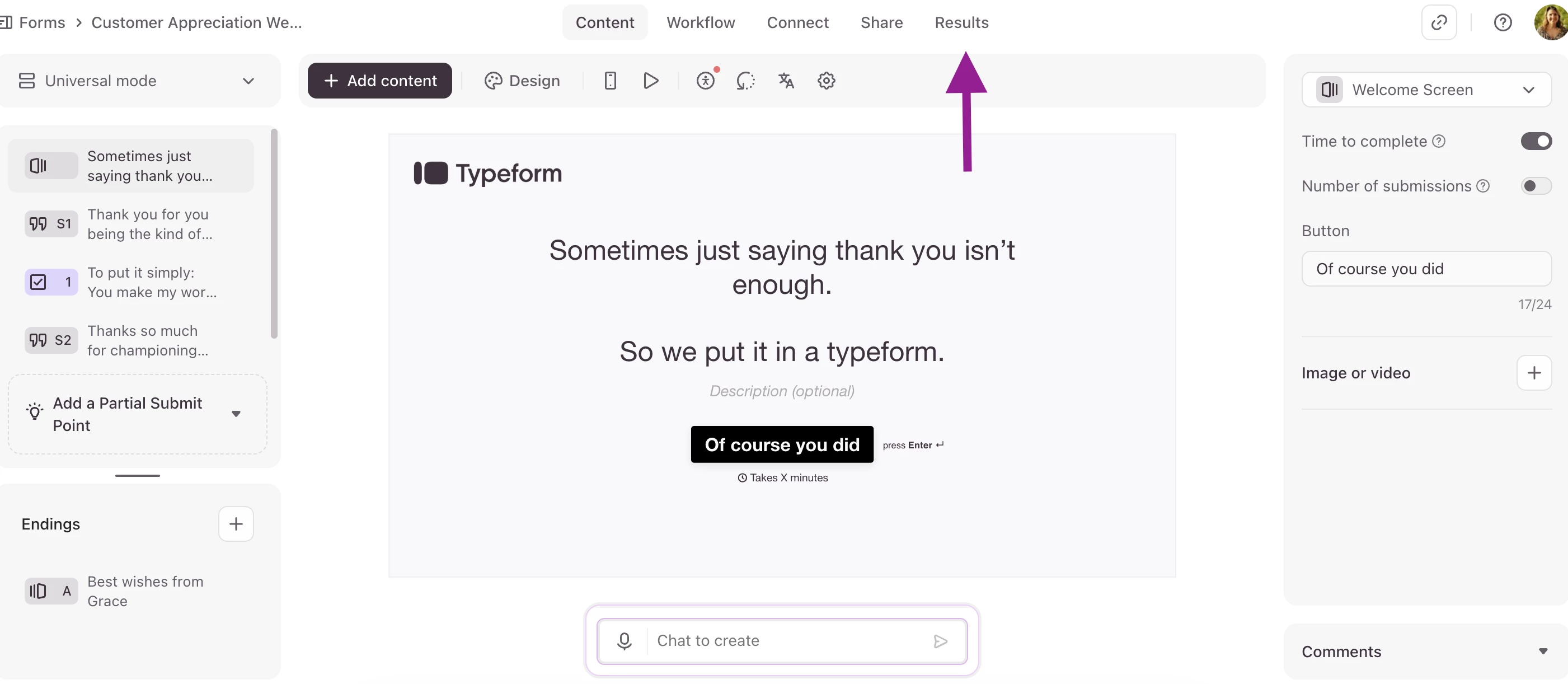Open form settings gear icon
Image resolution: width=1568 pixels, height=684 pixels.
point(826,81)
